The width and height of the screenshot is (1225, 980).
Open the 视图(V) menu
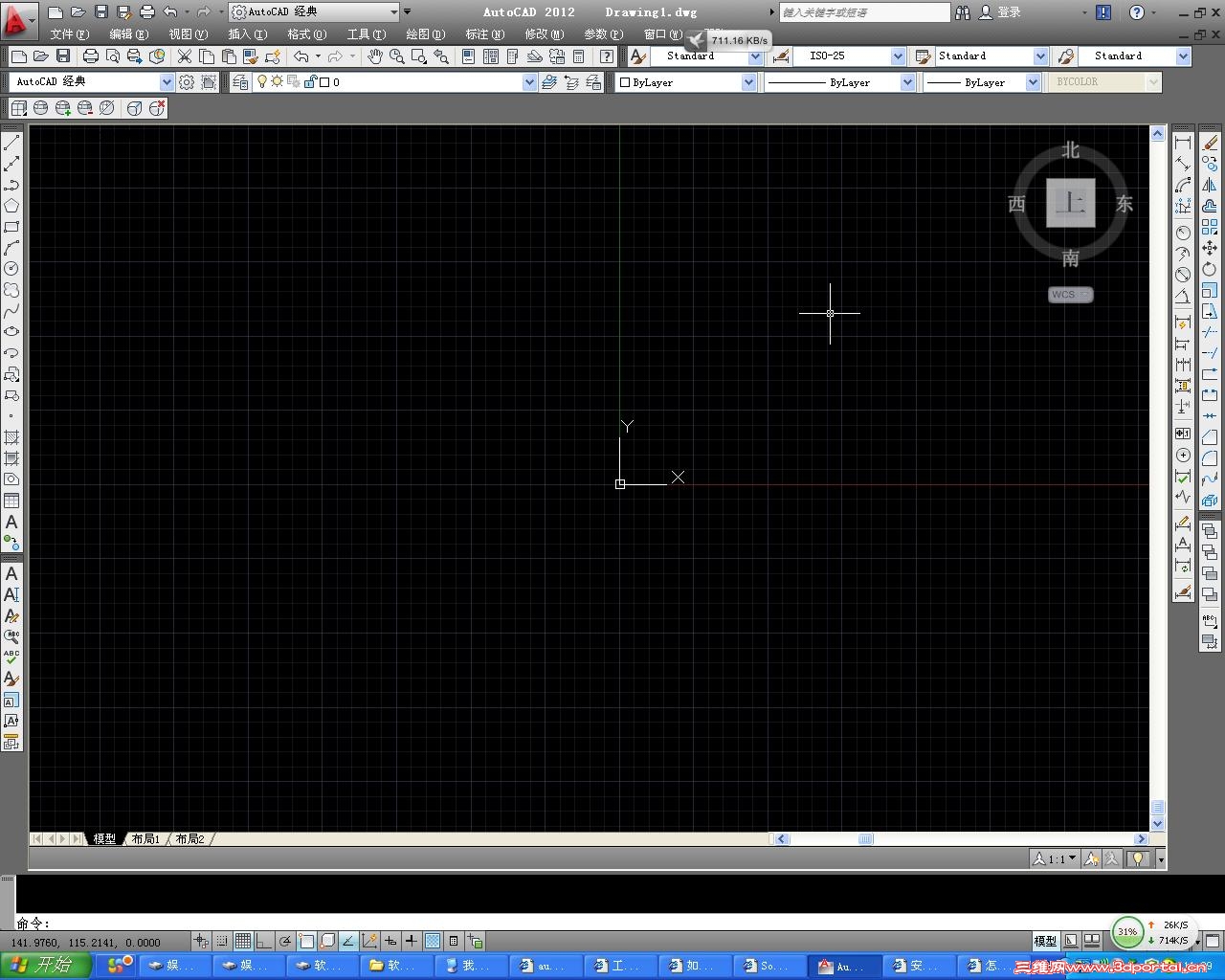point(189,34)
